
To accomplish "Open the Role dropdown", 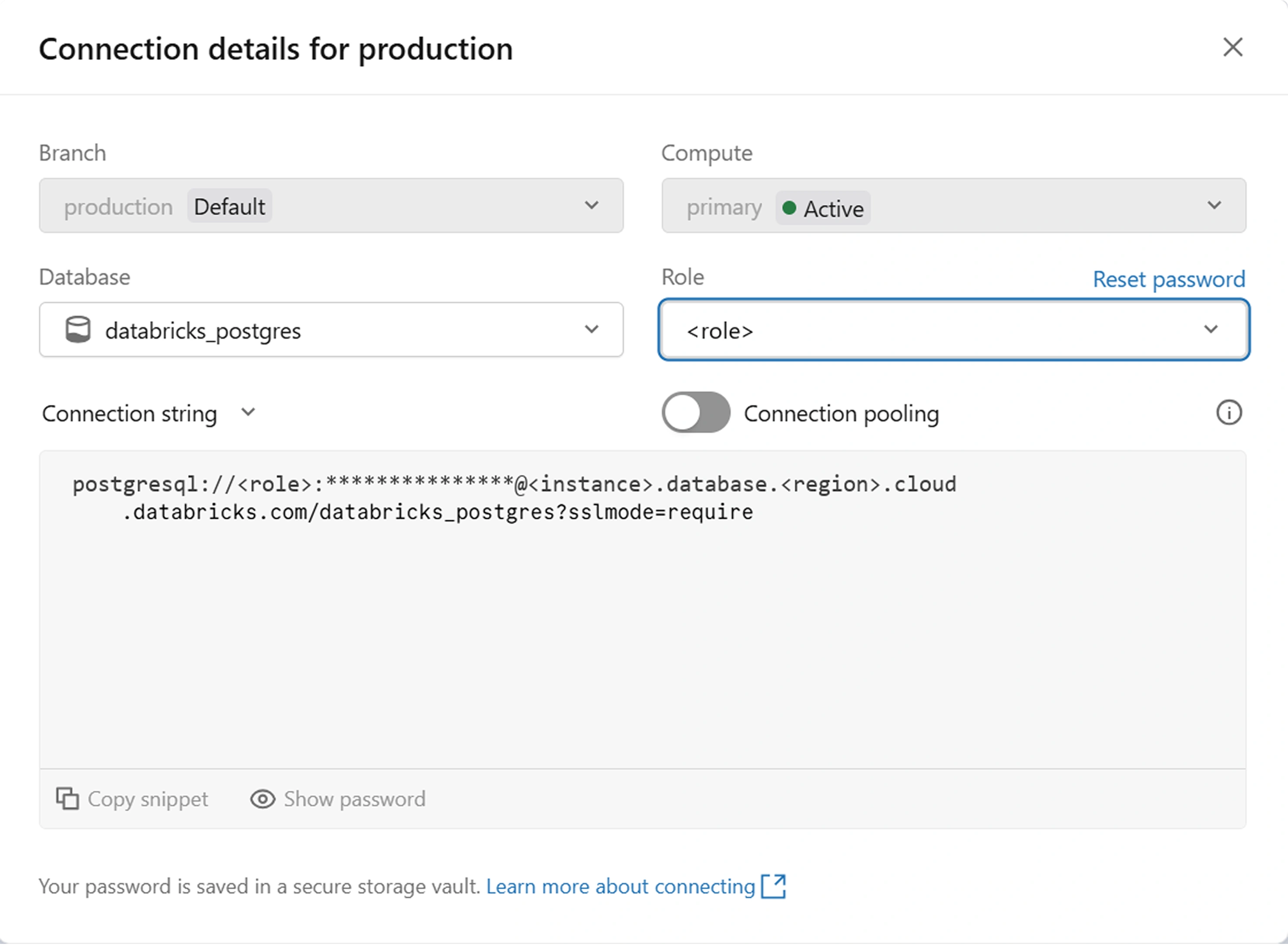I will [954, 330].
